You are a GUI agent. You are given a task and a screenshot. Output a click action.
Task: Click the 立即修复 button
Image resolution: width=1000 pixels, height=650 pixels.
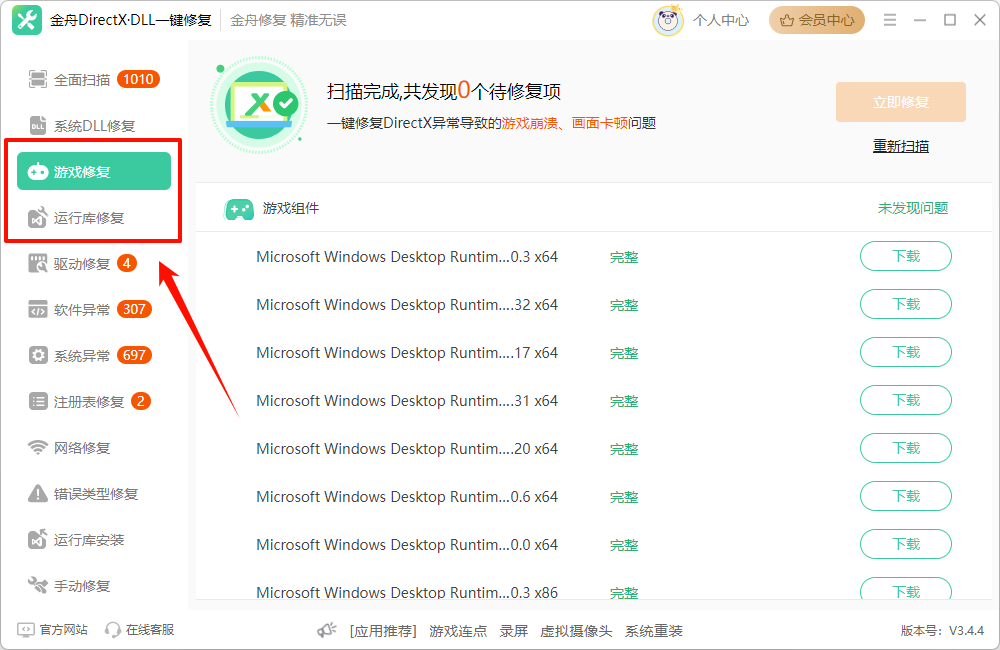tap(899, 102)
